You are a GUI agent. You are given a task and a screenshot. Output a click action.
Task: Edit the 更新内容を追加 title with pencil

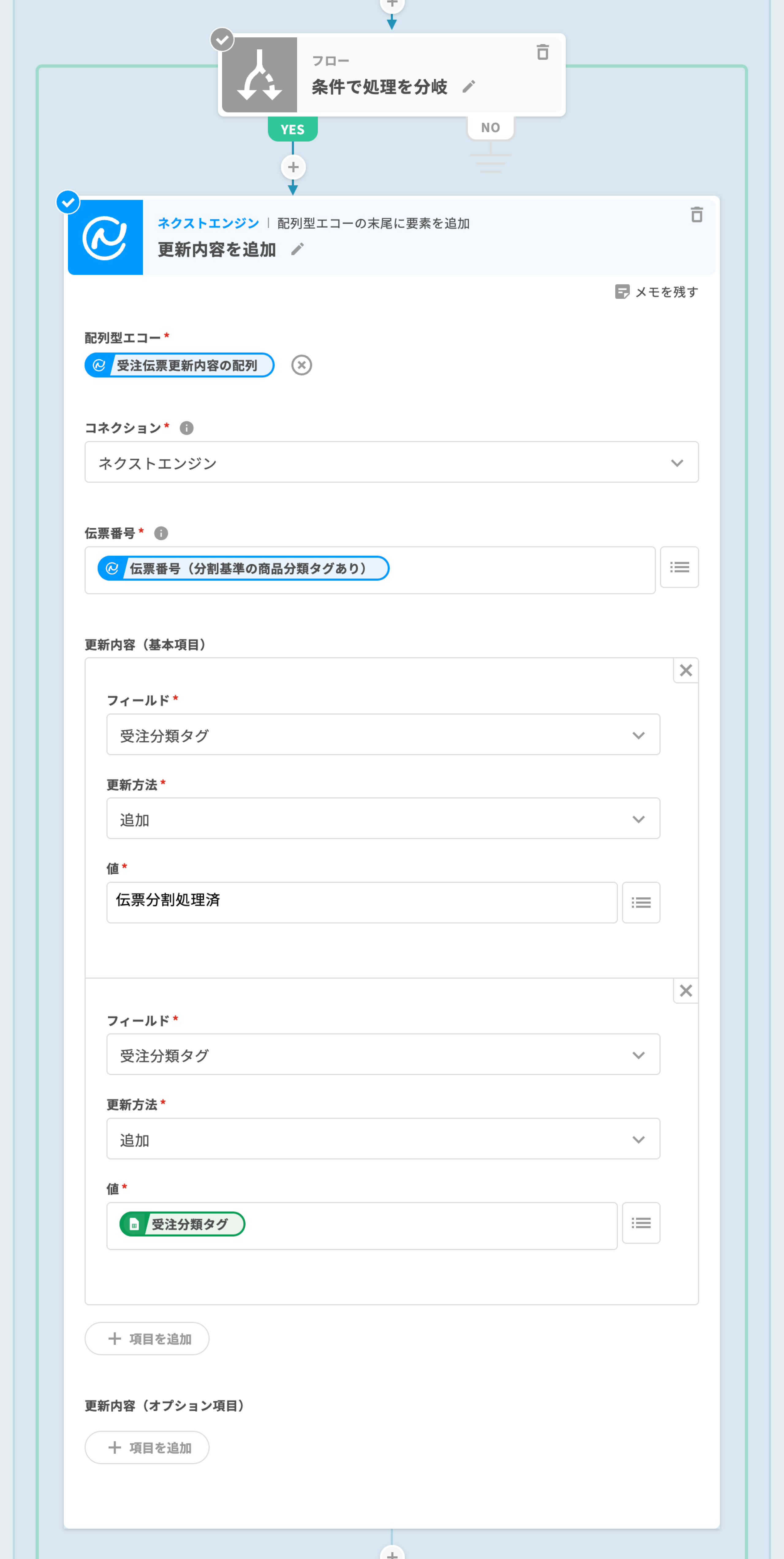tap(297, 249)
